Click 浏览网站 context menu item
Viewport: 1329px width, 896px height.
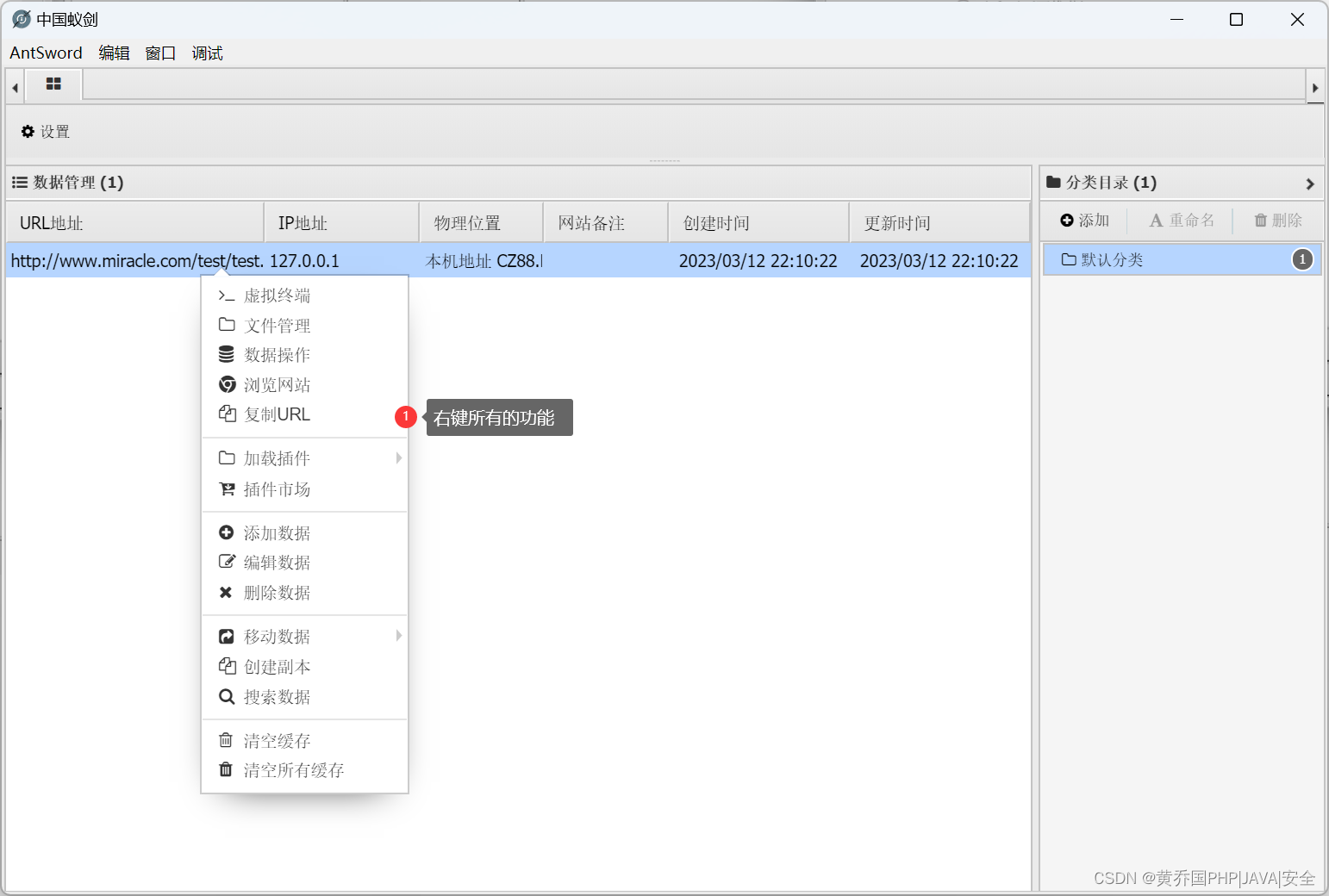[304, 385]
